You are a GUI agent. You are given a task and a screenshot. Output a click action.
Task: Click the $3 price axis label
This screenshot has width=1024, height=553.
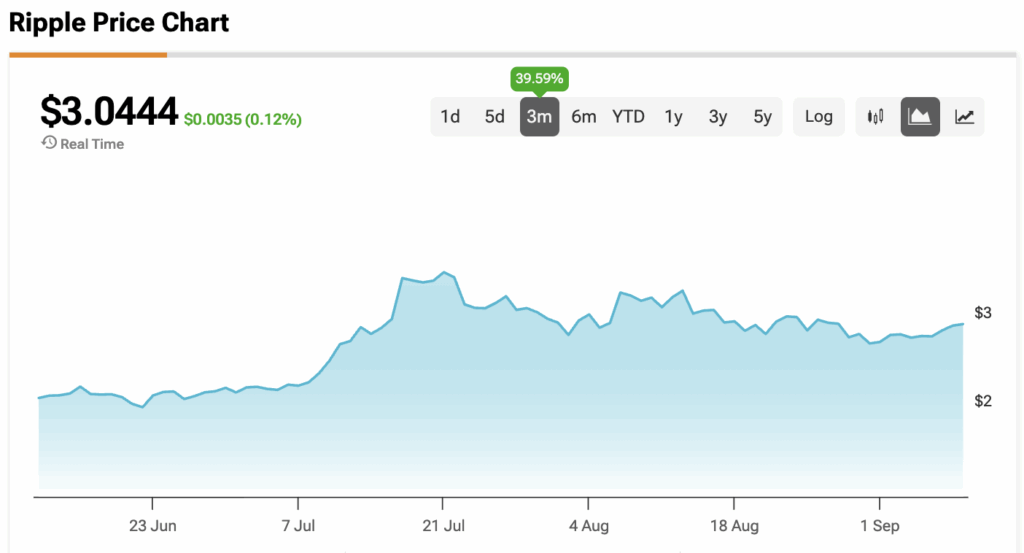click(x=983, y=313)
